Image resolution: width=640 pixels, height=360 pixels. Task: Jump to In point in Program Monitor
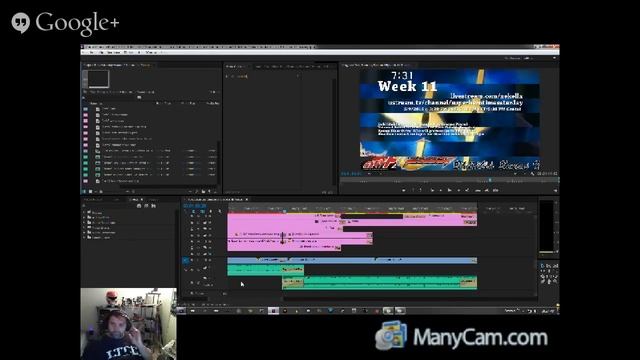click(432, 190)
